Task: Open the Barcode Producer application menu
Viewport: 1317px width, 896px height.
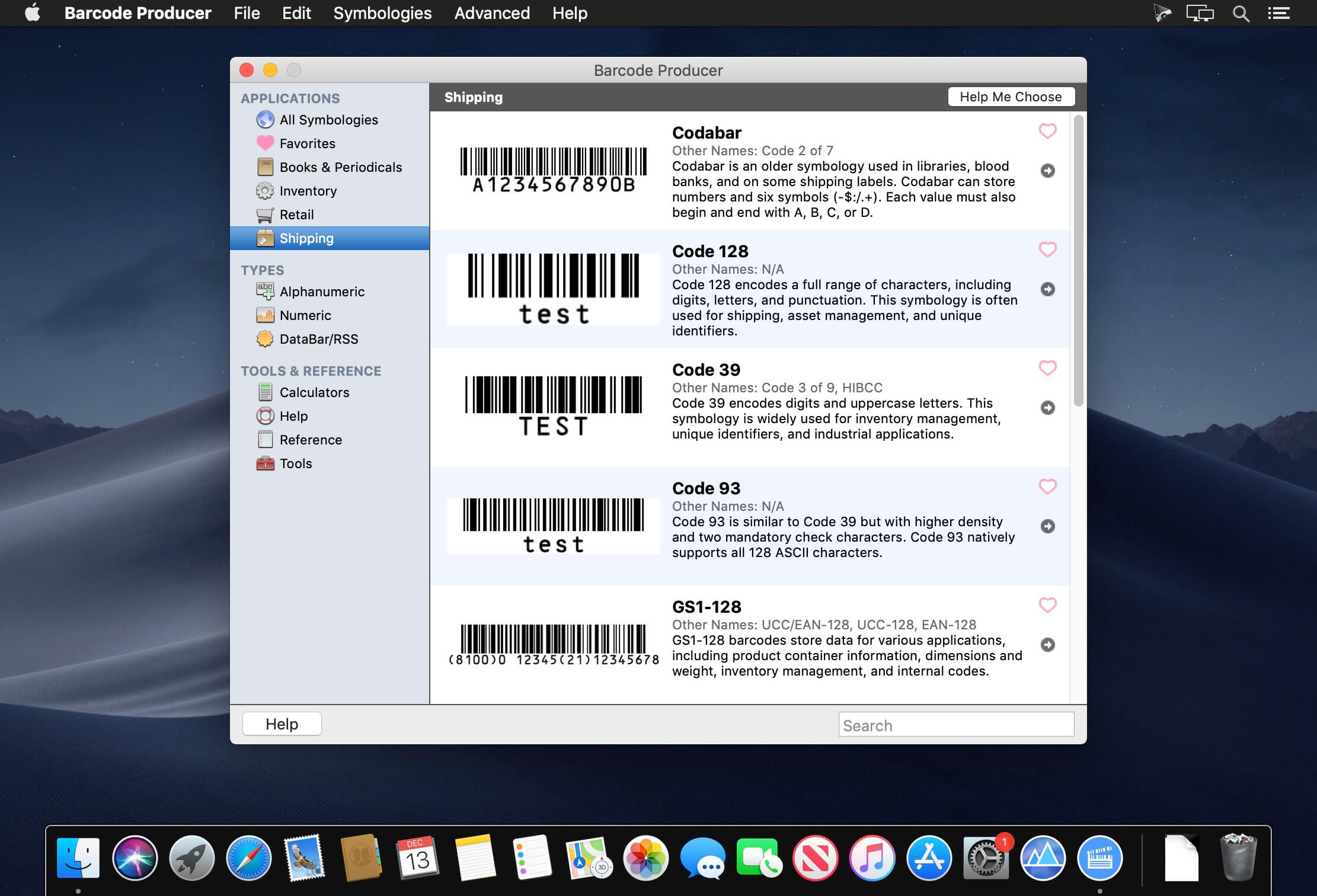Action: (x=138, y=13)
